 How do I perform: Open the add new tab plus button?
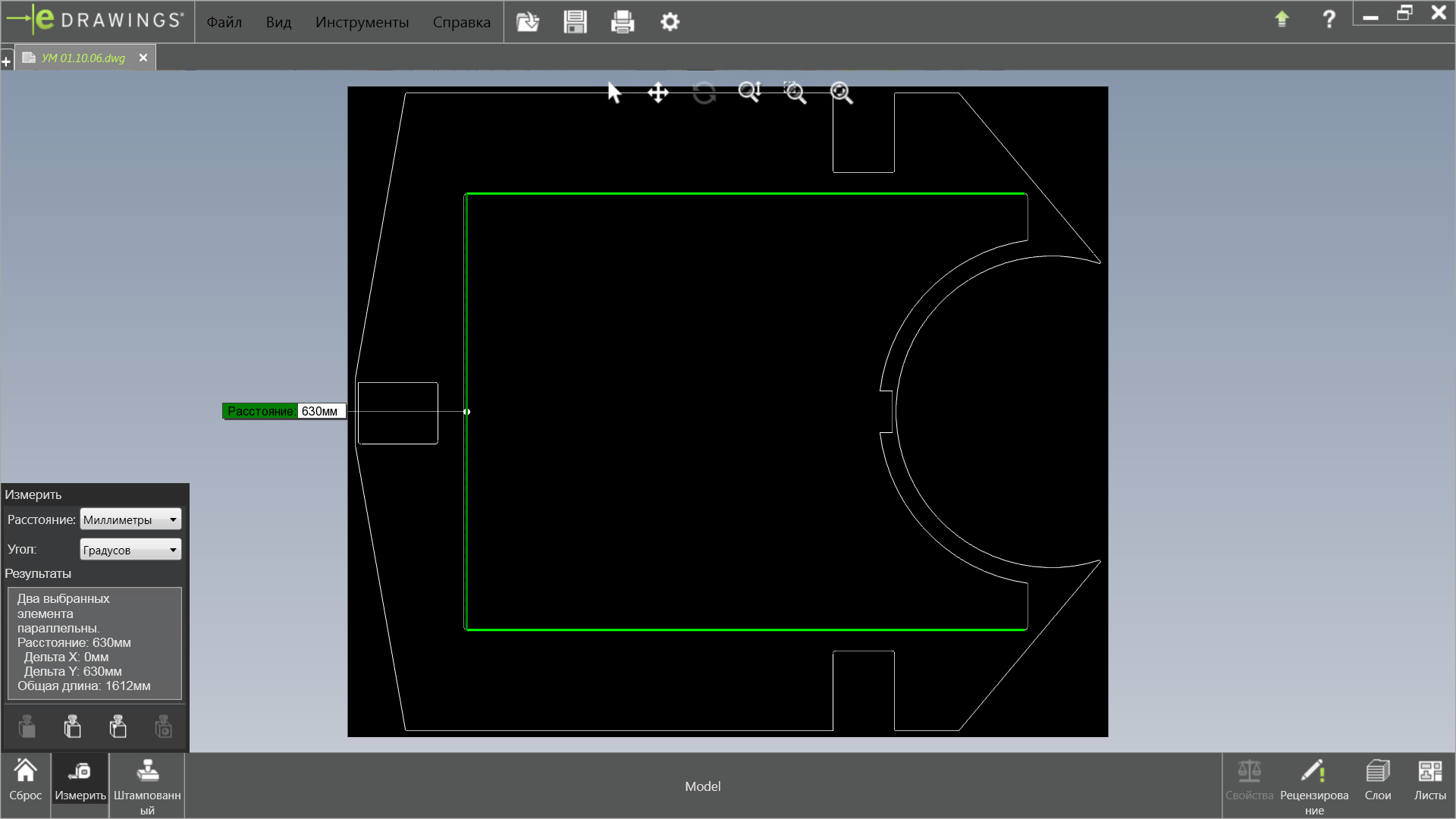(6, 61)
